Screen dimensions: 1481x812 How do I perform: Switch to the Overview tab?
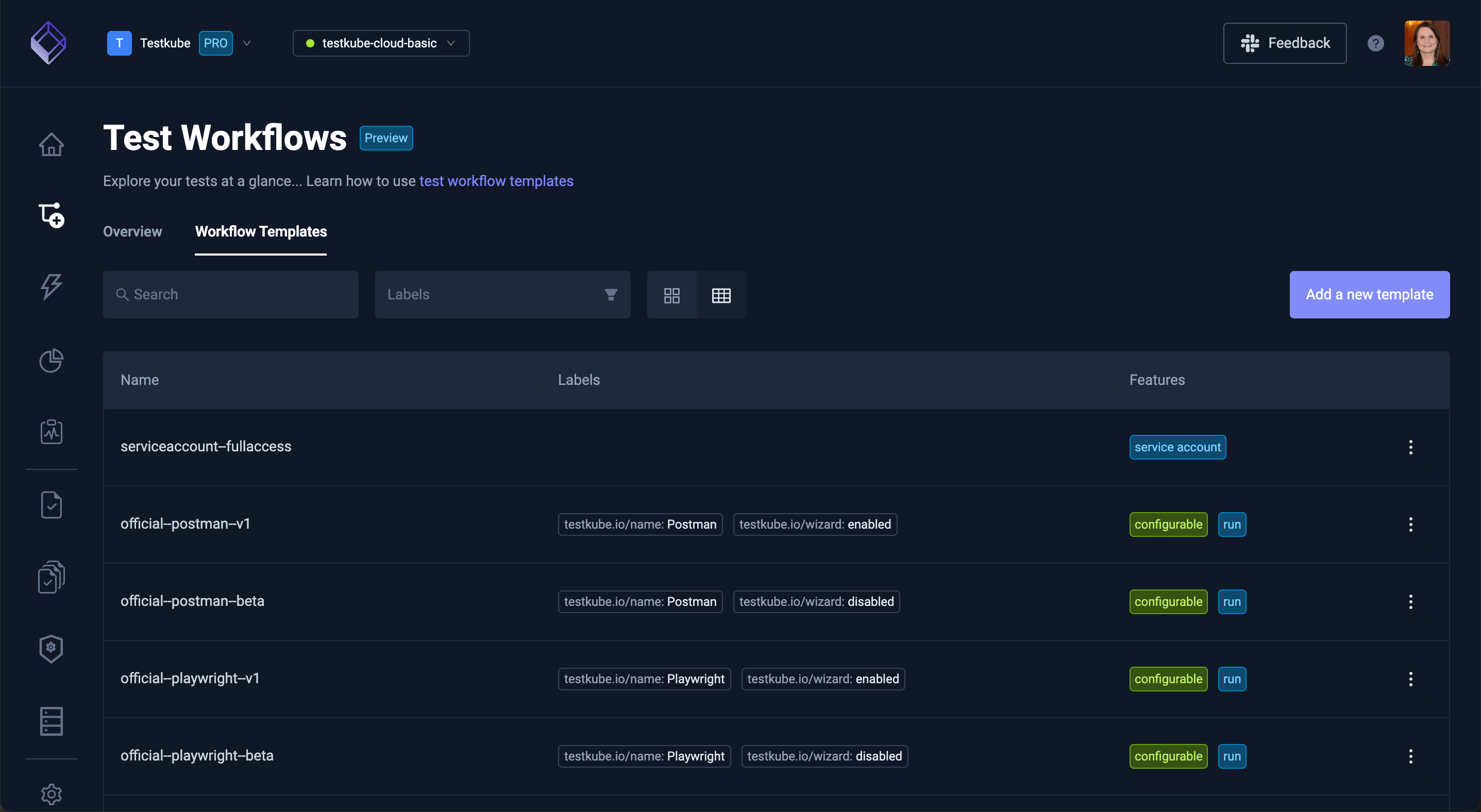132,230
